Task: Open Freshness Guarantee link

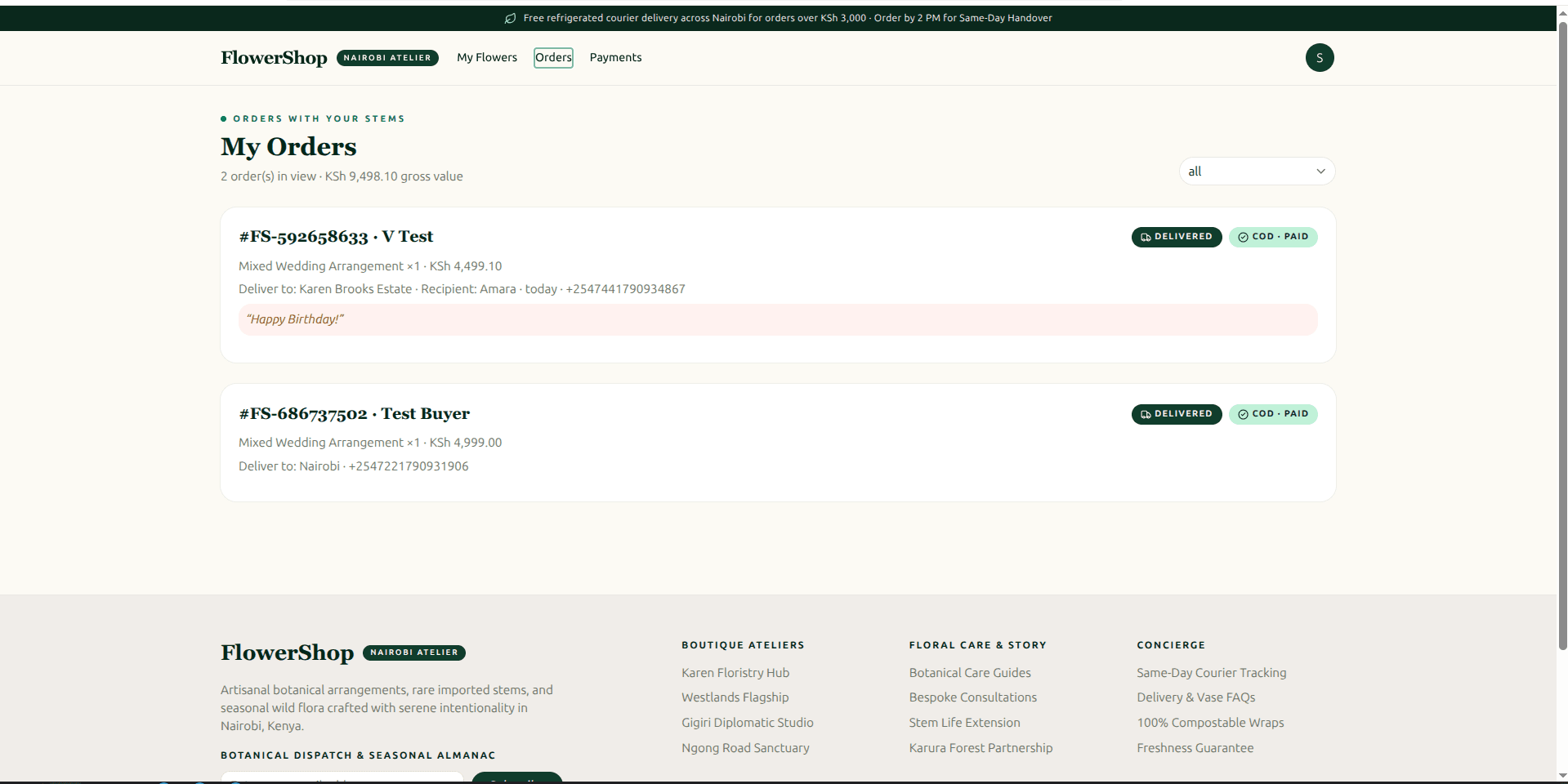Action: coord(1195,748)
